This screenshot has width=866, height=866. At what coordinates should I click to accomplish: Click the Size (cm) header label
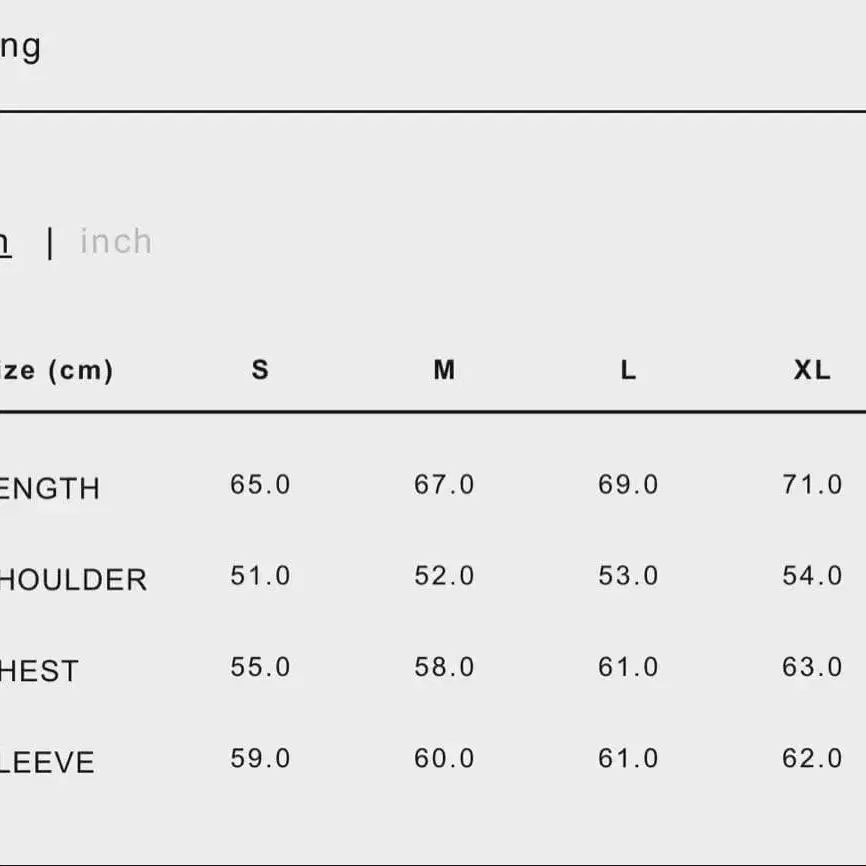click(x=55, y=370)
